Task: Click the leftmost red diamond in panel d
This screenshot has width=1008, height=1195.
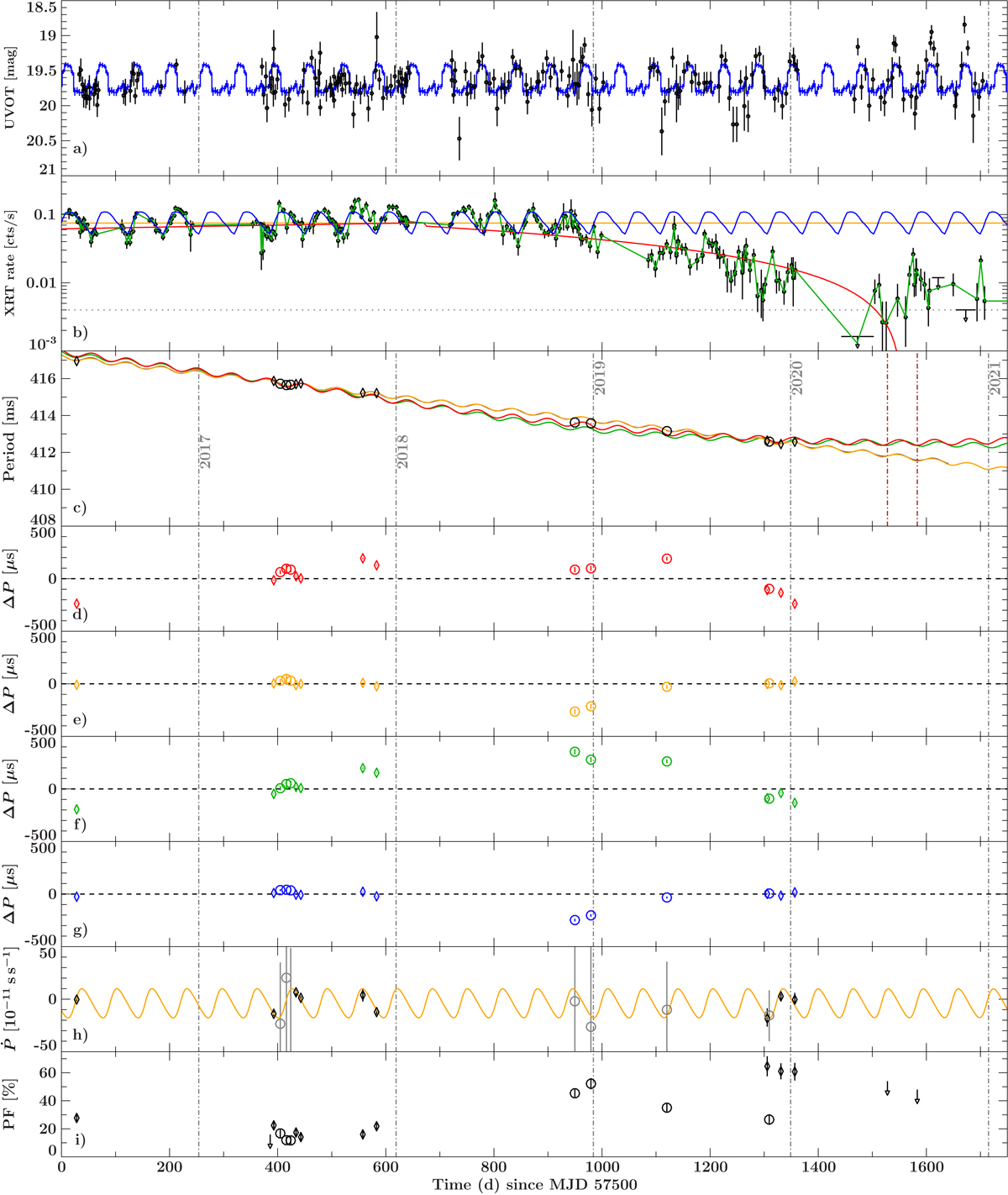Action: (x=76, y=603)
